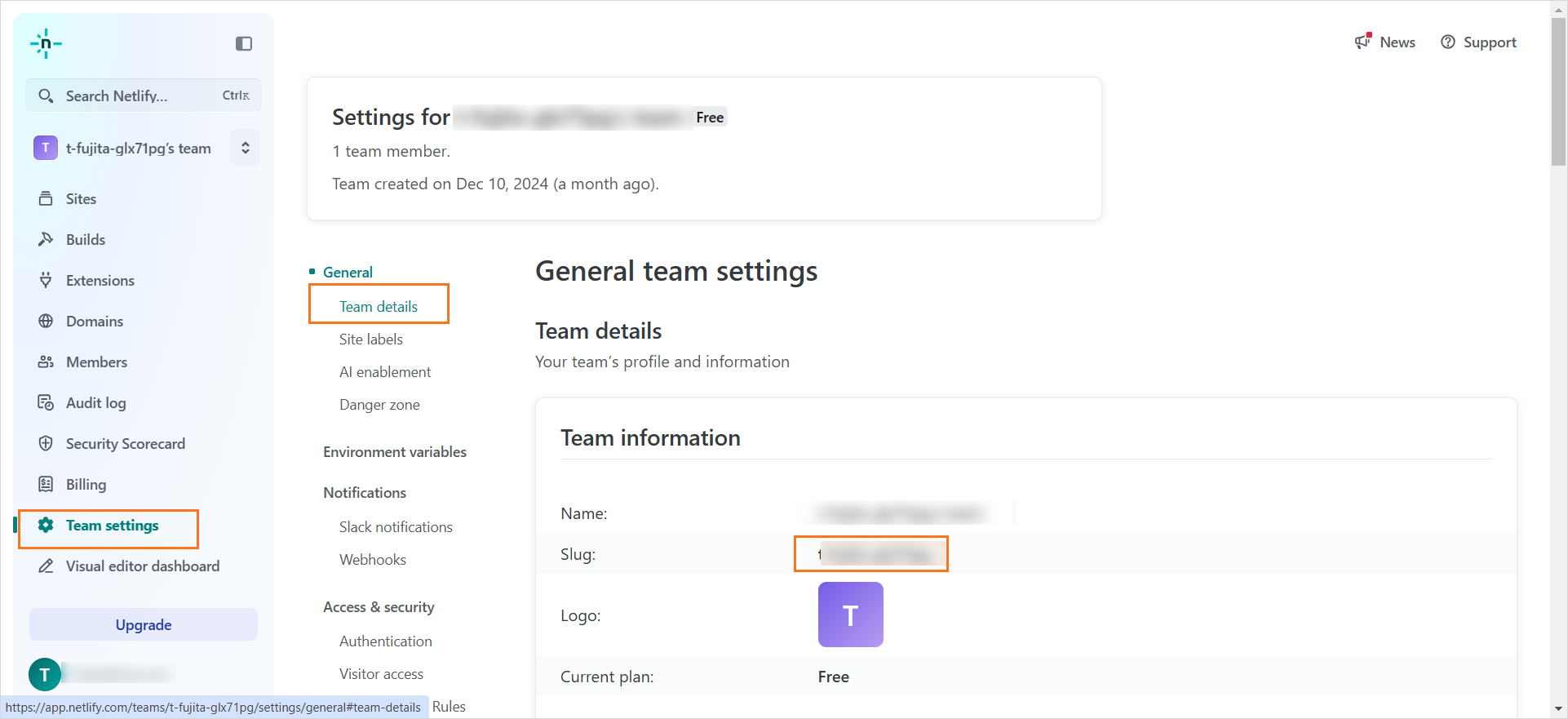Click the Current plan Free value
The image size is (1568, 719).
(834, 677)
